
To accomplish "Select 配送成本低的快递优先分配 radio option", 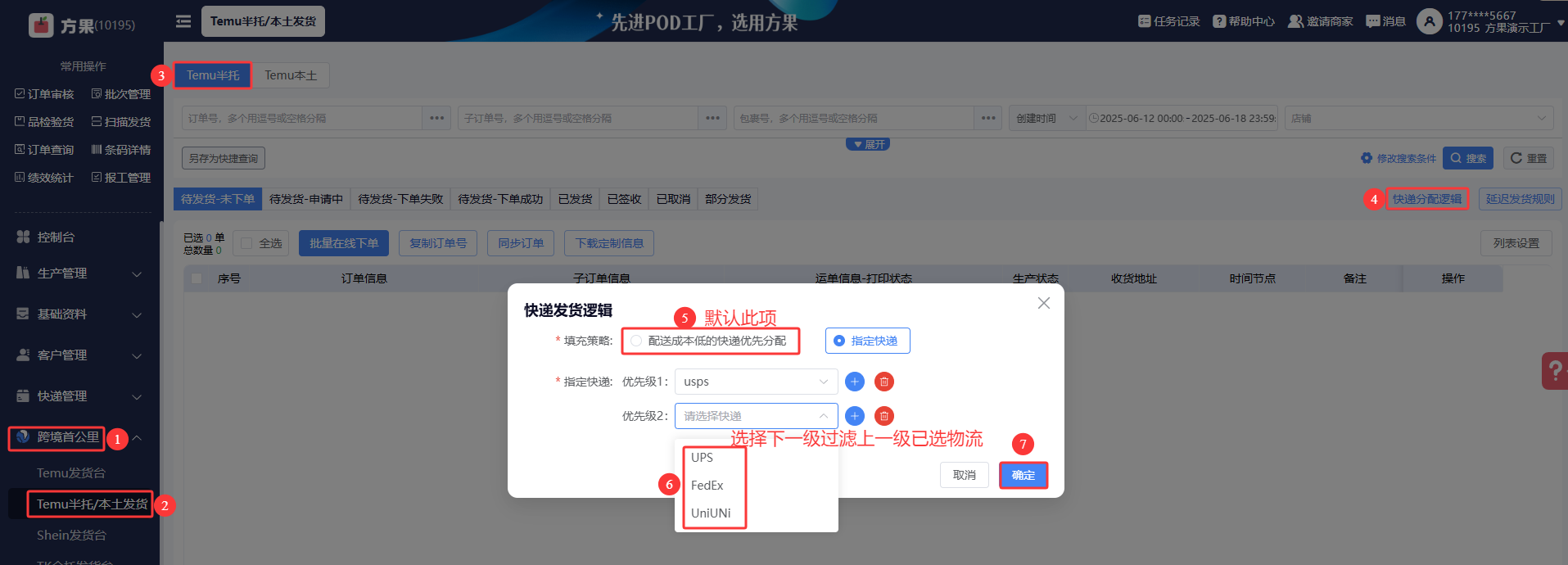I will point(636,341).
